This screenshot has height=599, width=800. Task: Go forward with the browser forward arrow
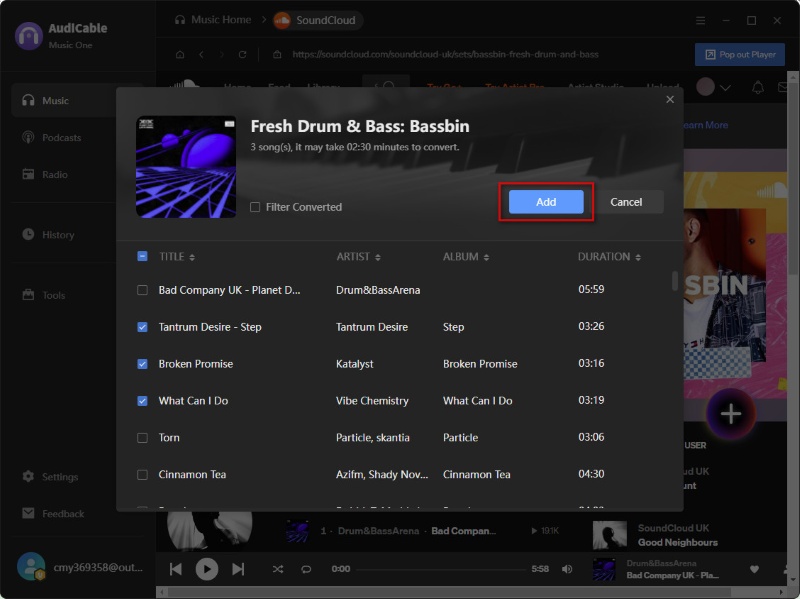(221, 55)
